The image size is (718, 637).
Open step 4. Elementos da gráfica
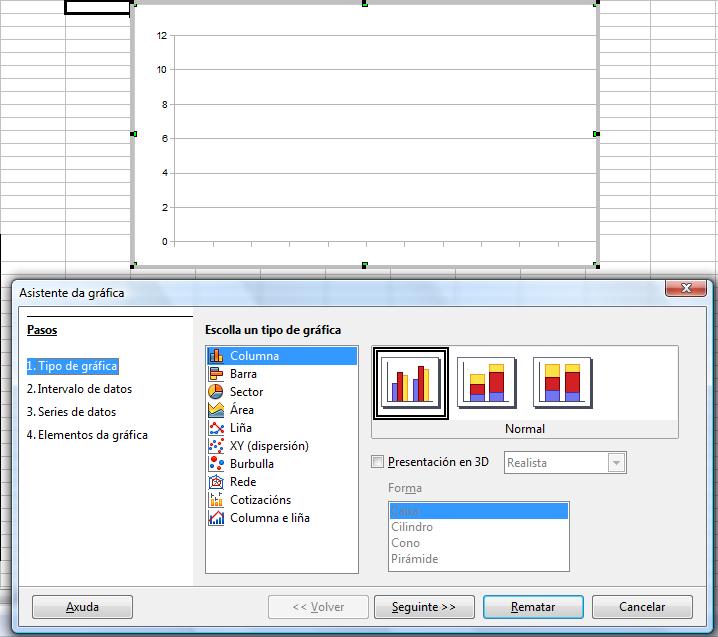[x=87, y=435]
